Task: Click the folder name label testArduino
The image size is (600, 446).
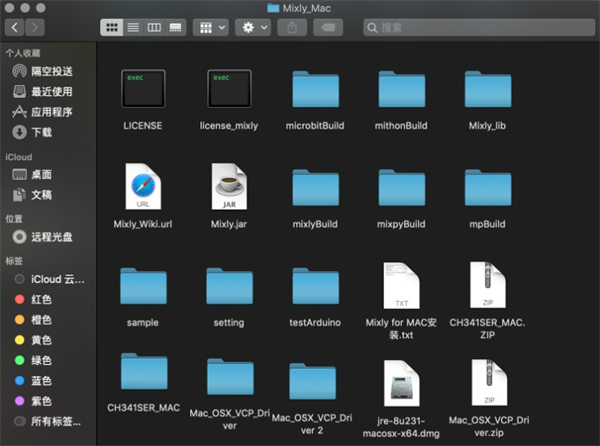Action: pos(315,323)
